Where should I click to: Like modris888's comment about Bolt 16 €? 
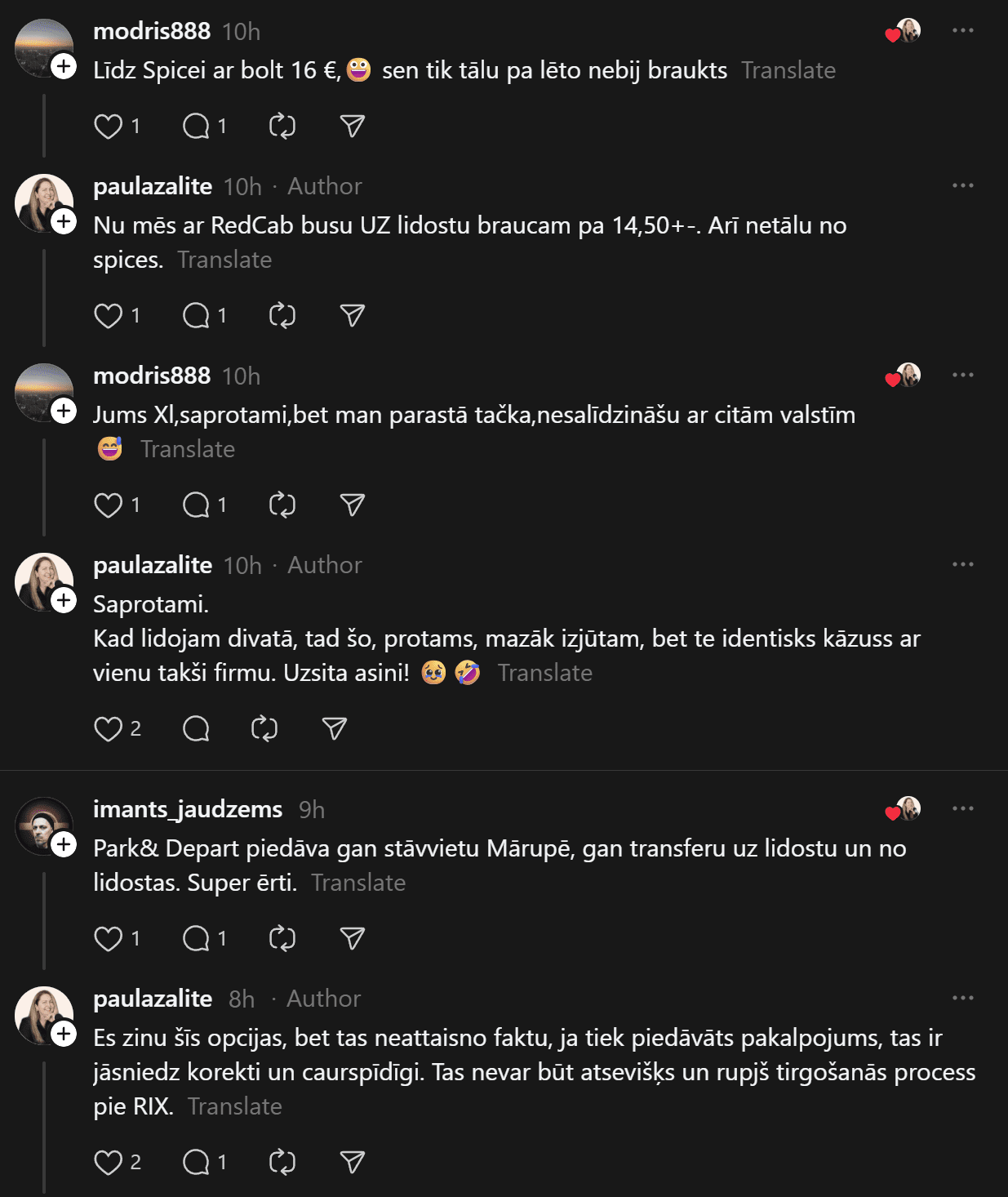pos(109,127)
